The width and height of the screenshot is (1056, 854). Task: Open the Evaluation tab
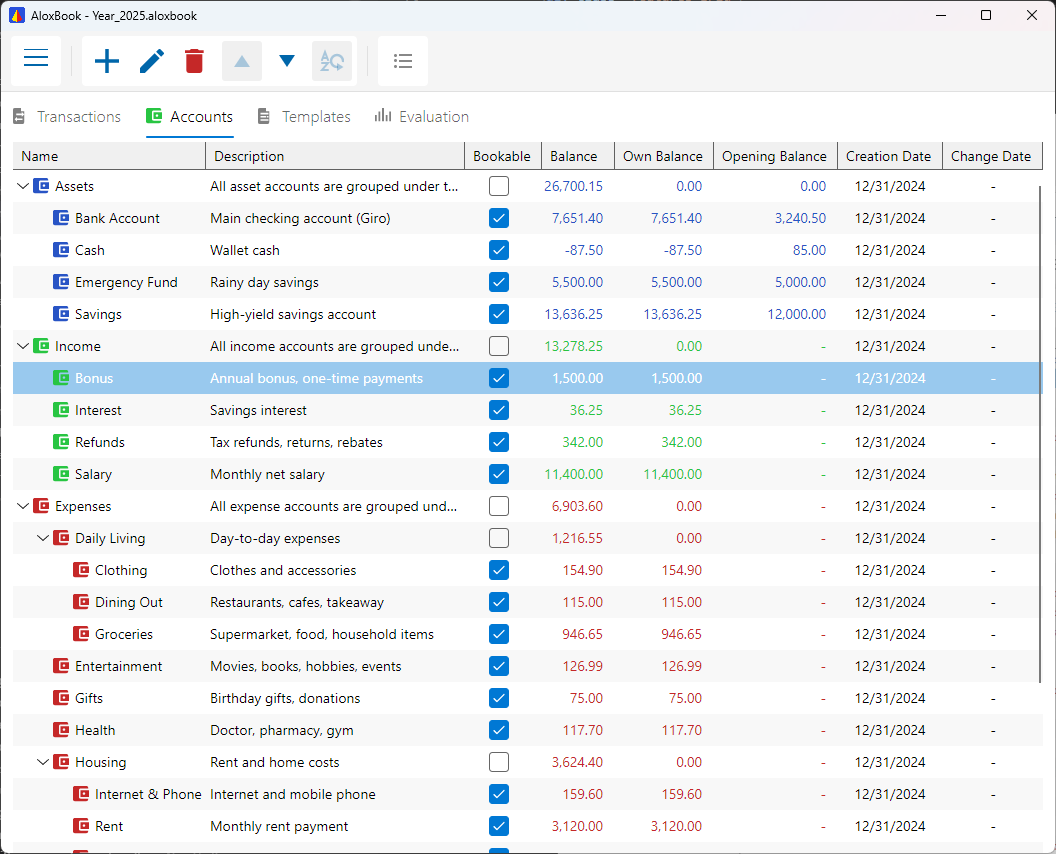click(421, 117)
